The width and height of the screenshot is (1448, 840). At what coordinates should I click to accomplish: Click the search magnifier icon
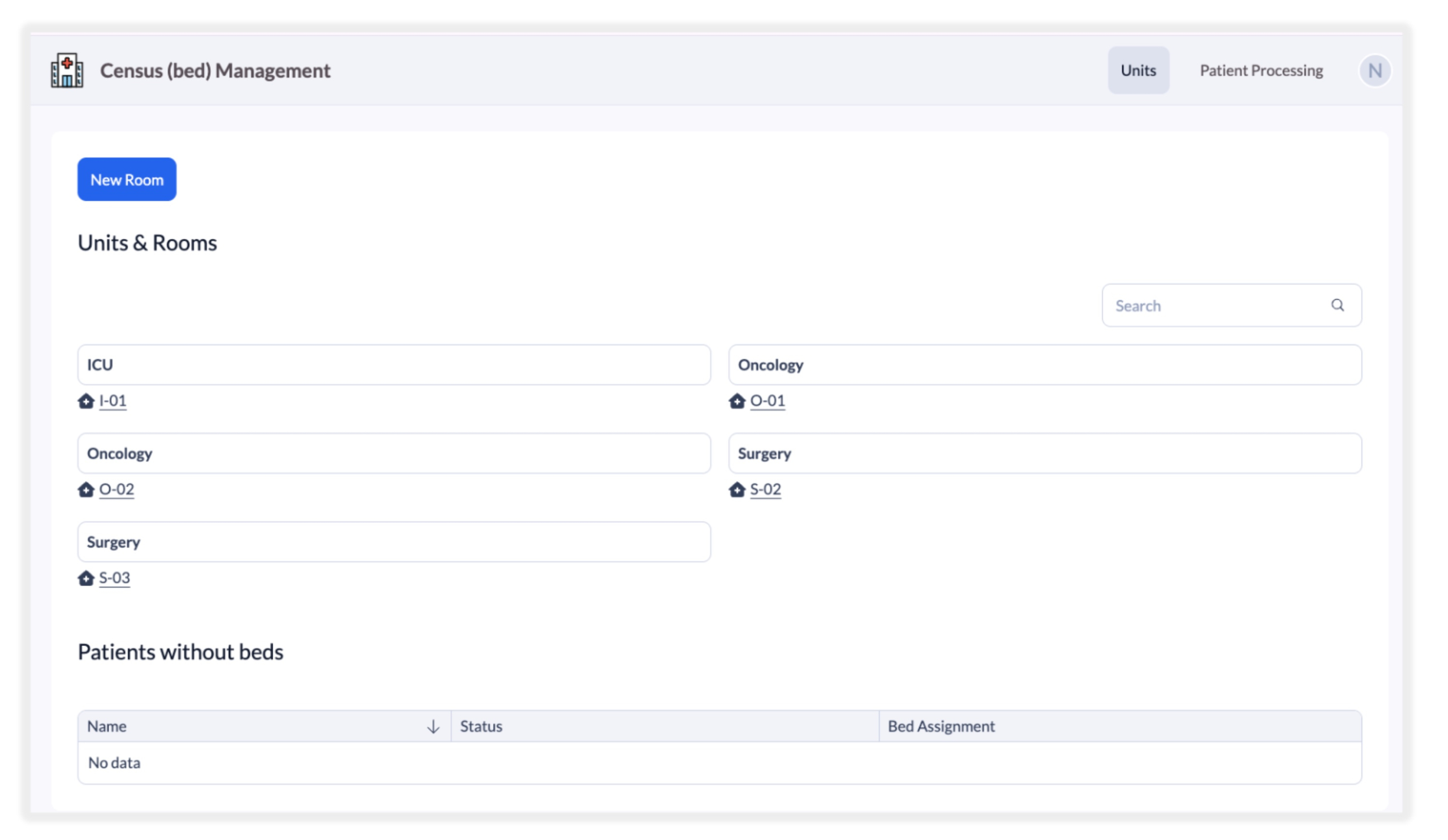tap(1339, 305)
